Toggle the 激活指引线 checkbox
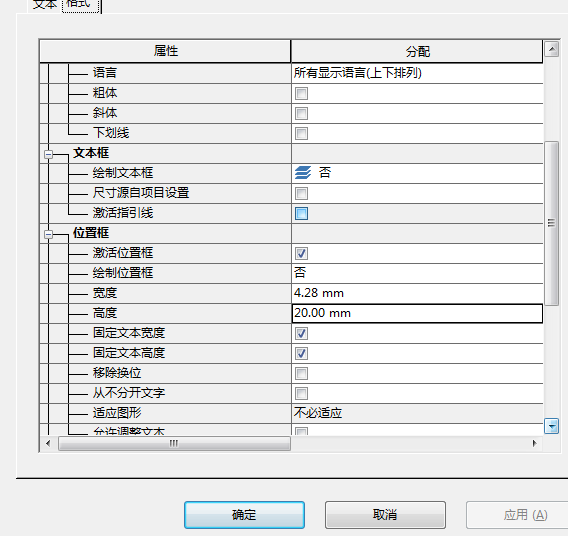Viewport: 568px width, 536px height. click(x=301, y=213)
